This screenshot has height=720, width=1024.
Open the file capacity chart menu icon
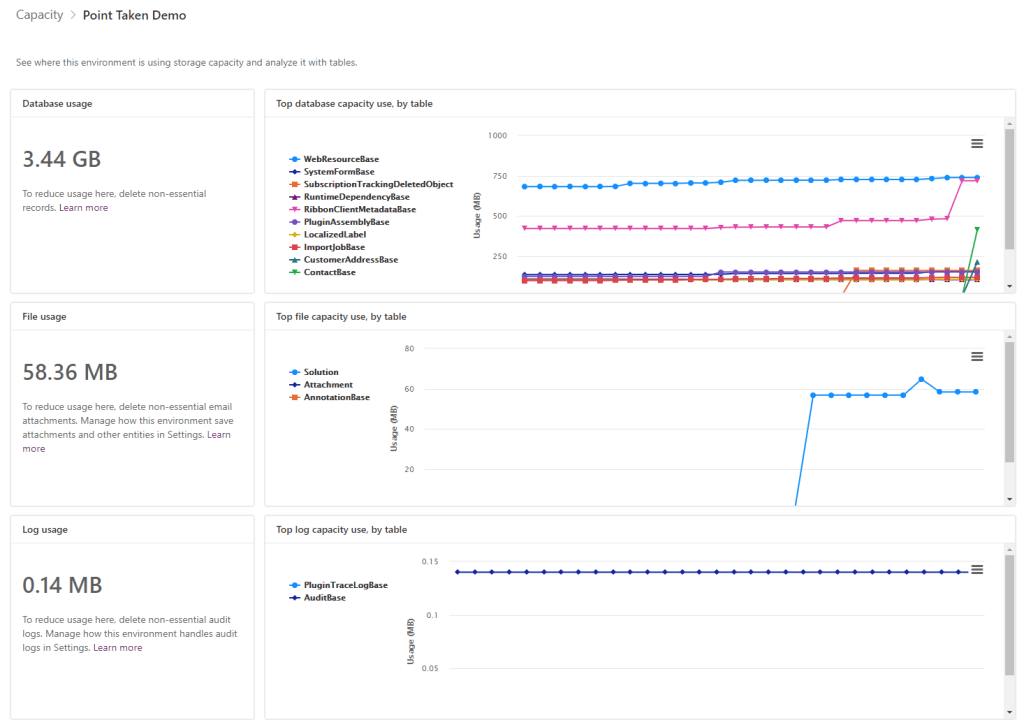click(x=977, y=357)
